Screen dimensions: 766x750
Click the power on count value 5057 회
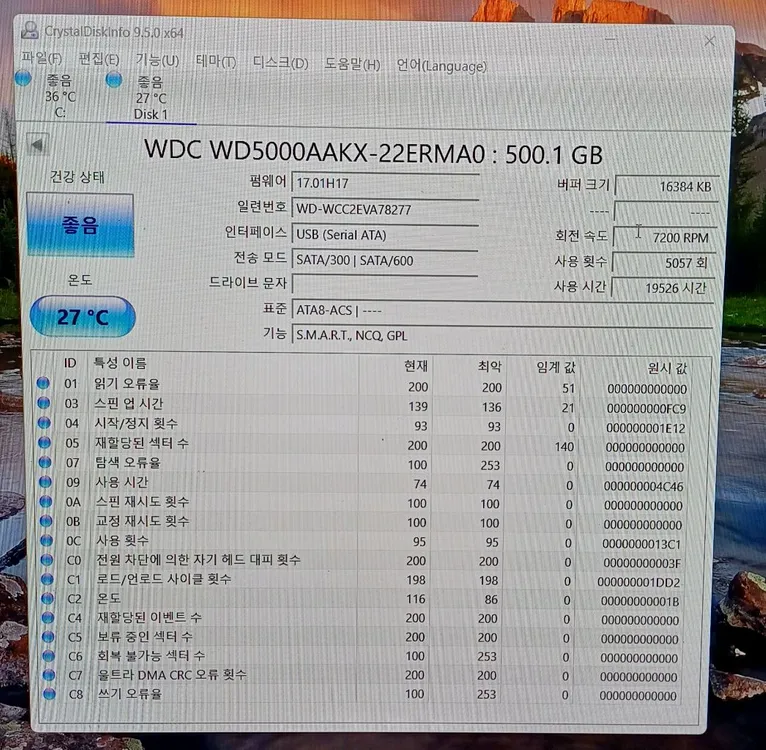coord(664,263)
